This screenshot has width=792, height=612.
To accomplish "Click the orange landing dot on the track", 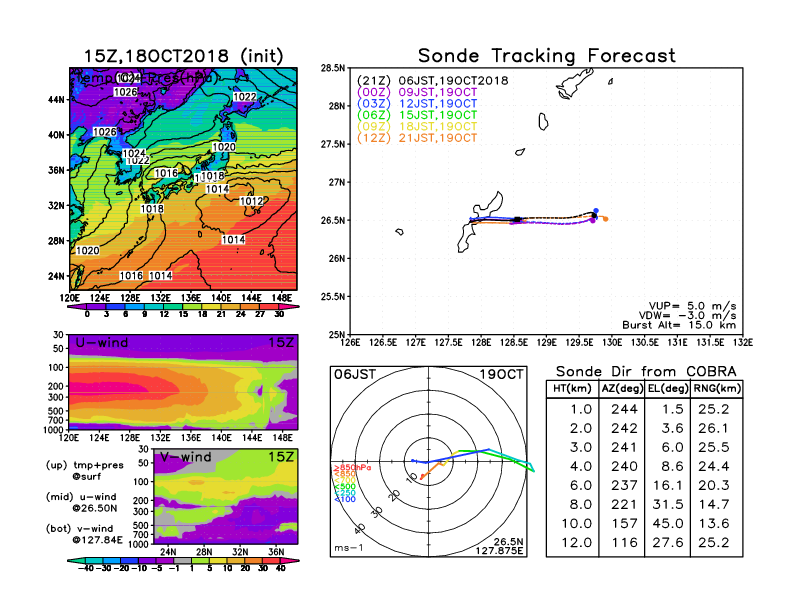I will tap(606, 219).
